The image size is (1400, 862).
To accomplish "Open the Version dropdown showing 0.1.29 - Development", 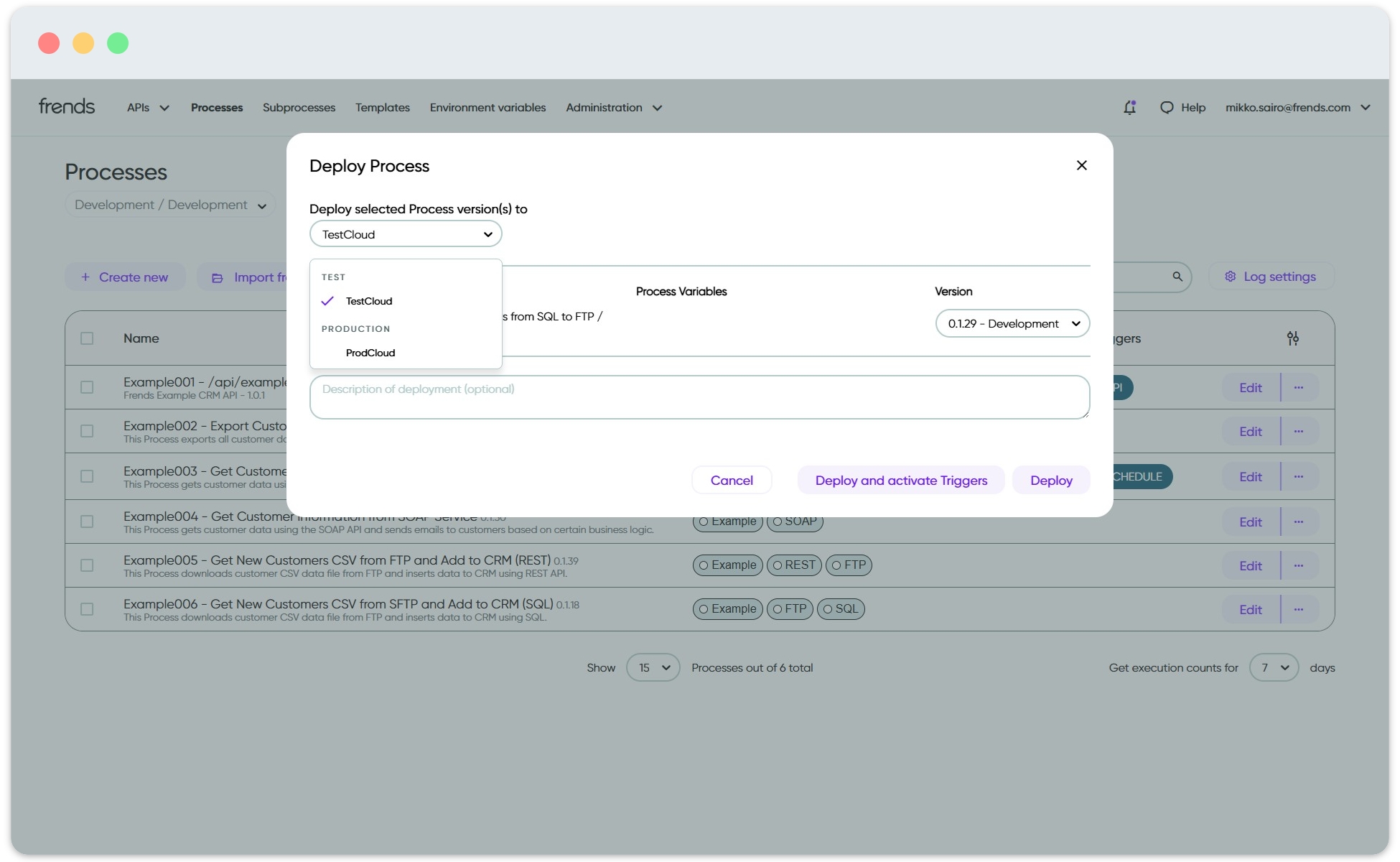I will [1012, 323].
